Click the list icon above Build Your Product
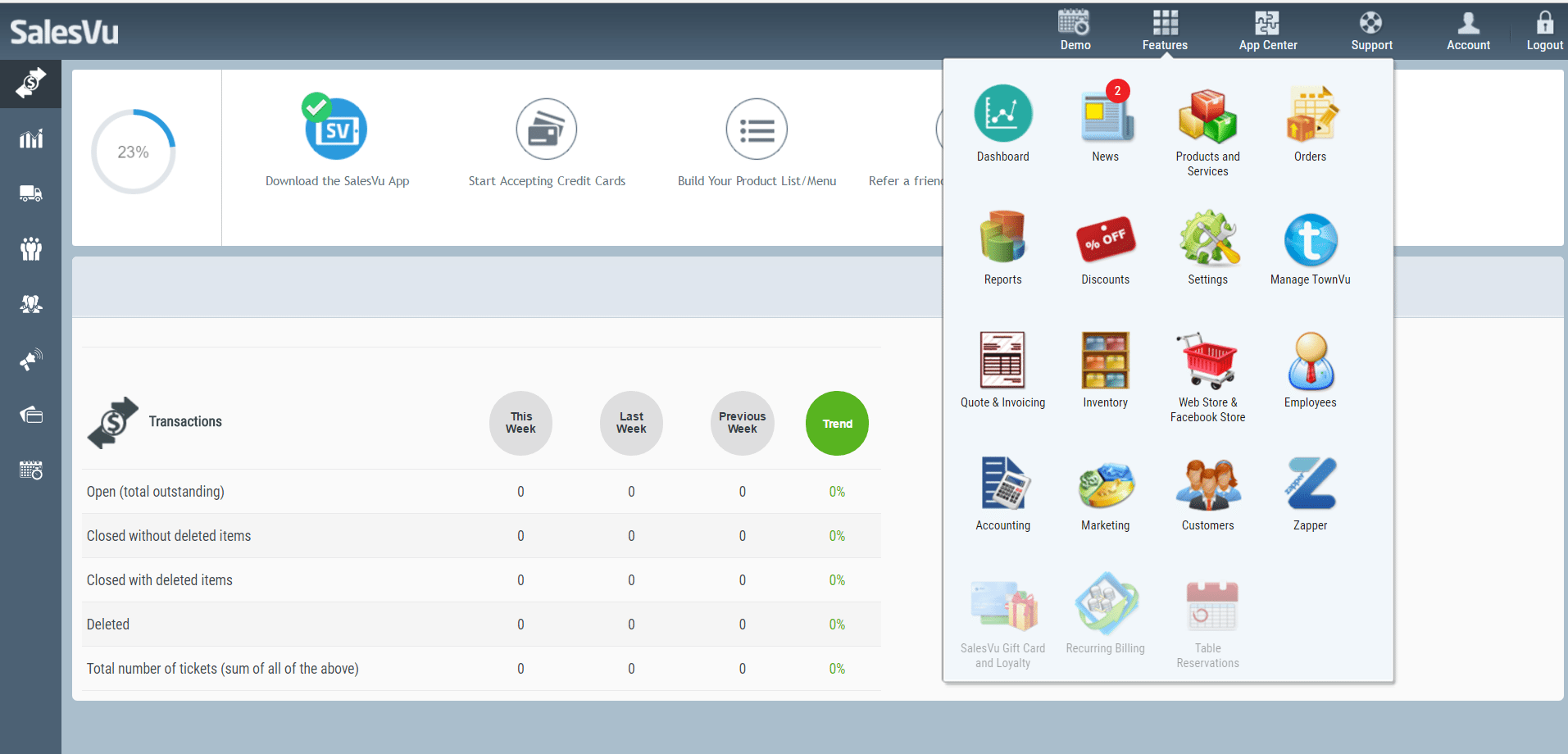 (757, 129)
